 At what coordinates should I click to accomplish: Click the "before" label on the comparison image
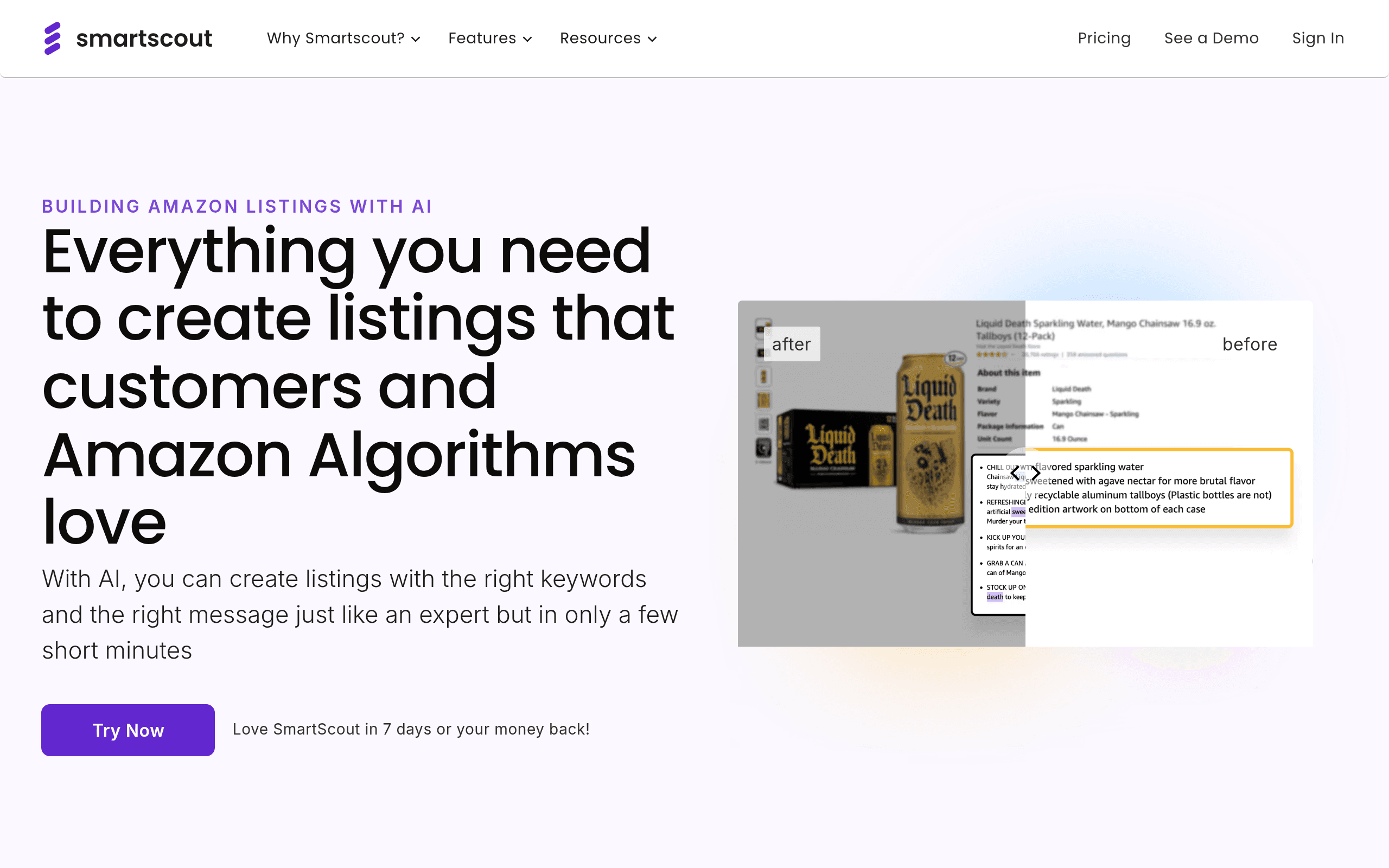pyautogui.click(x=1250, y=344)
